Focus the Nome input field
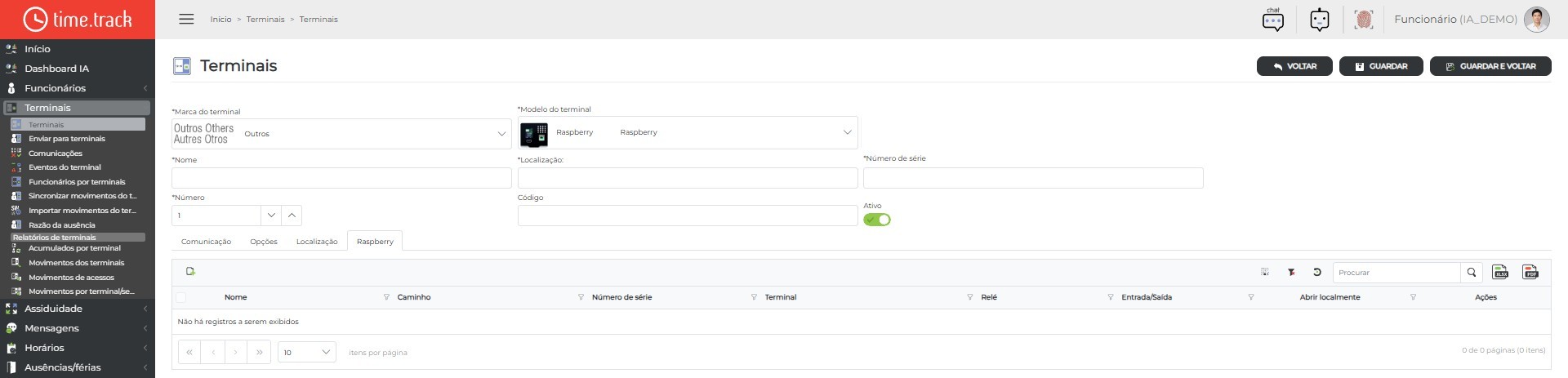This screenshot has height=378, width=1568. coord(341,178)
